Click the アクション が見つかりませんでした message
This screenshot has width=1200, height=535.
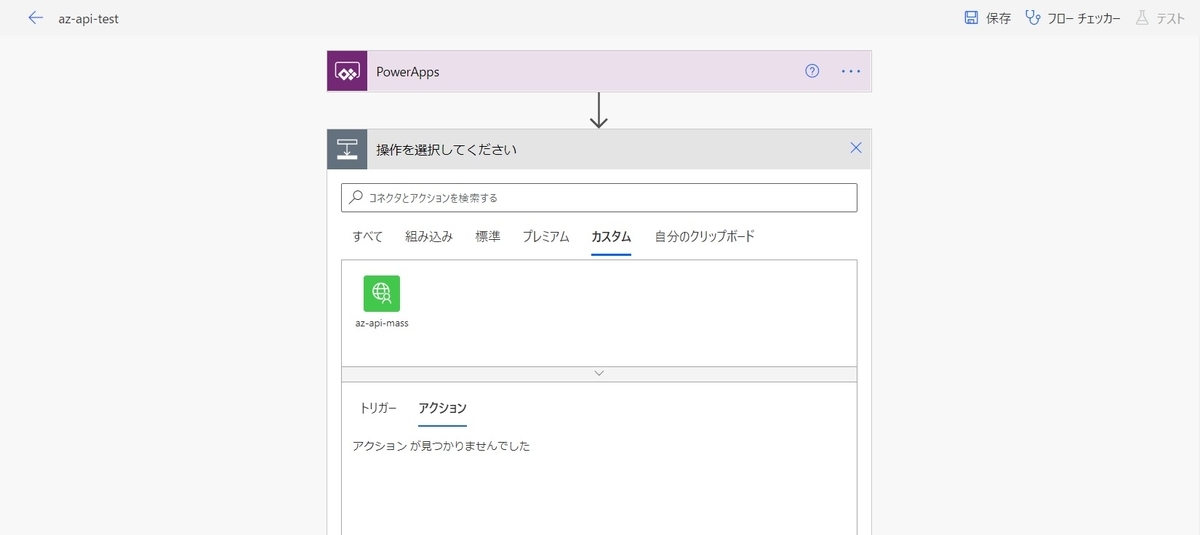[x=441, y=446]
